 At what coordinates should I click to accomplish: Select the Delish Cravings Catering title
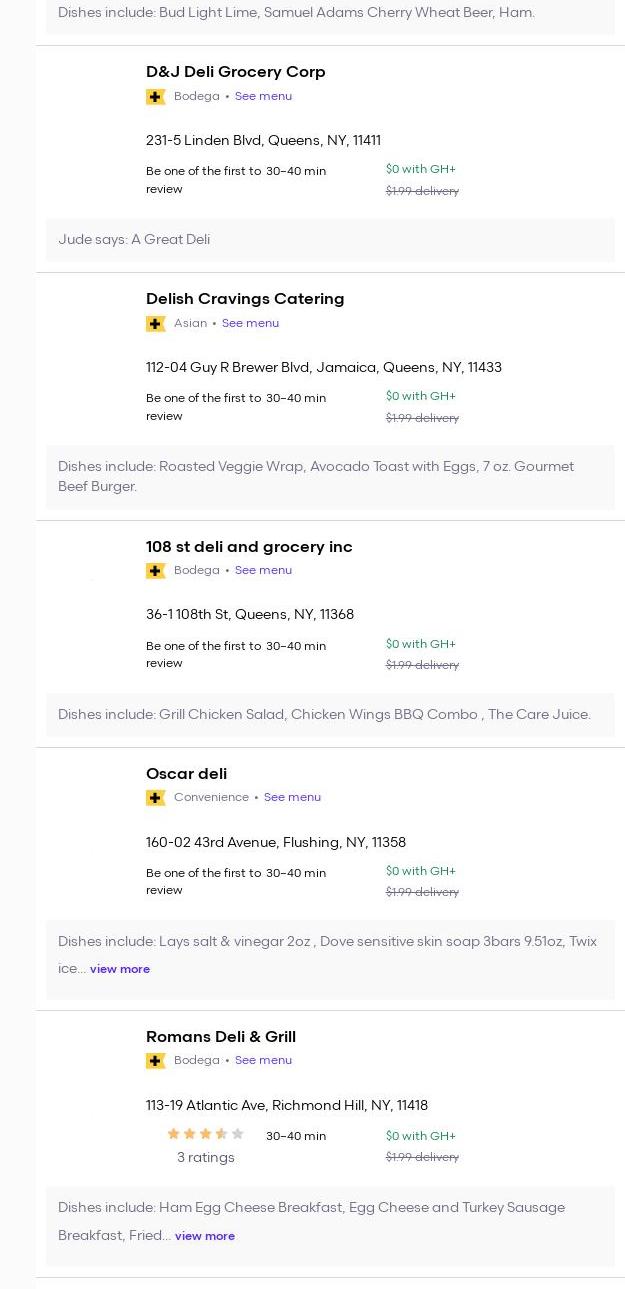245,299
